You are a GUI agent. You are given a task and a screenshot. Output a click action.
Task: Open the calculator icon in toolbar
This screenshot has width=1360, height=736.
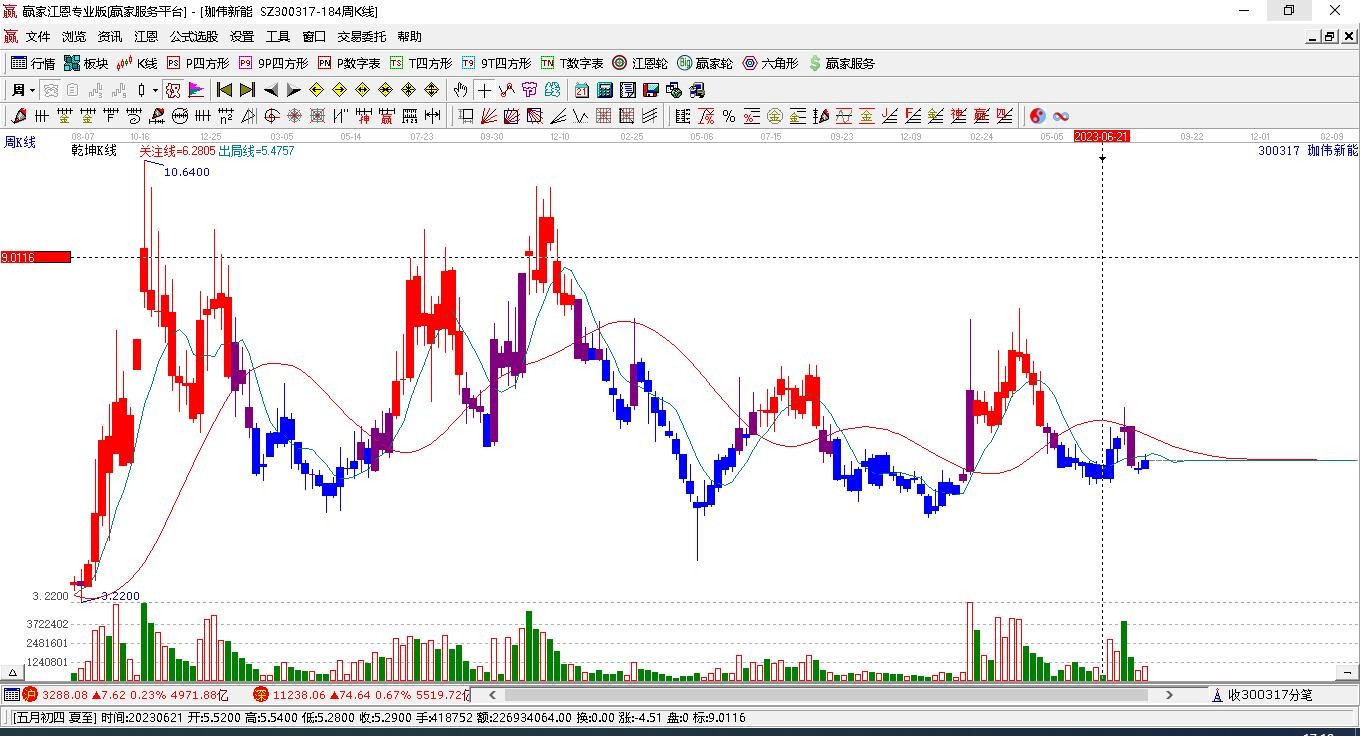tap(605, 90)
